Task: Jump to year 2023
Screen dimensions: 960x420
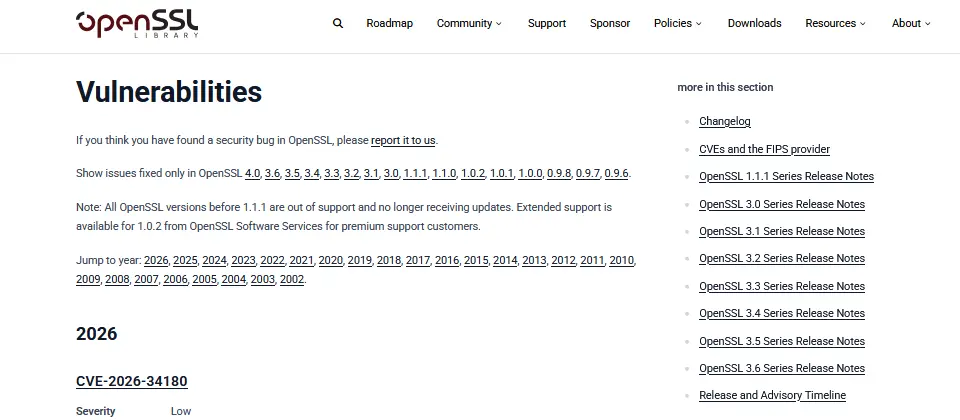Action: point(243,261)
